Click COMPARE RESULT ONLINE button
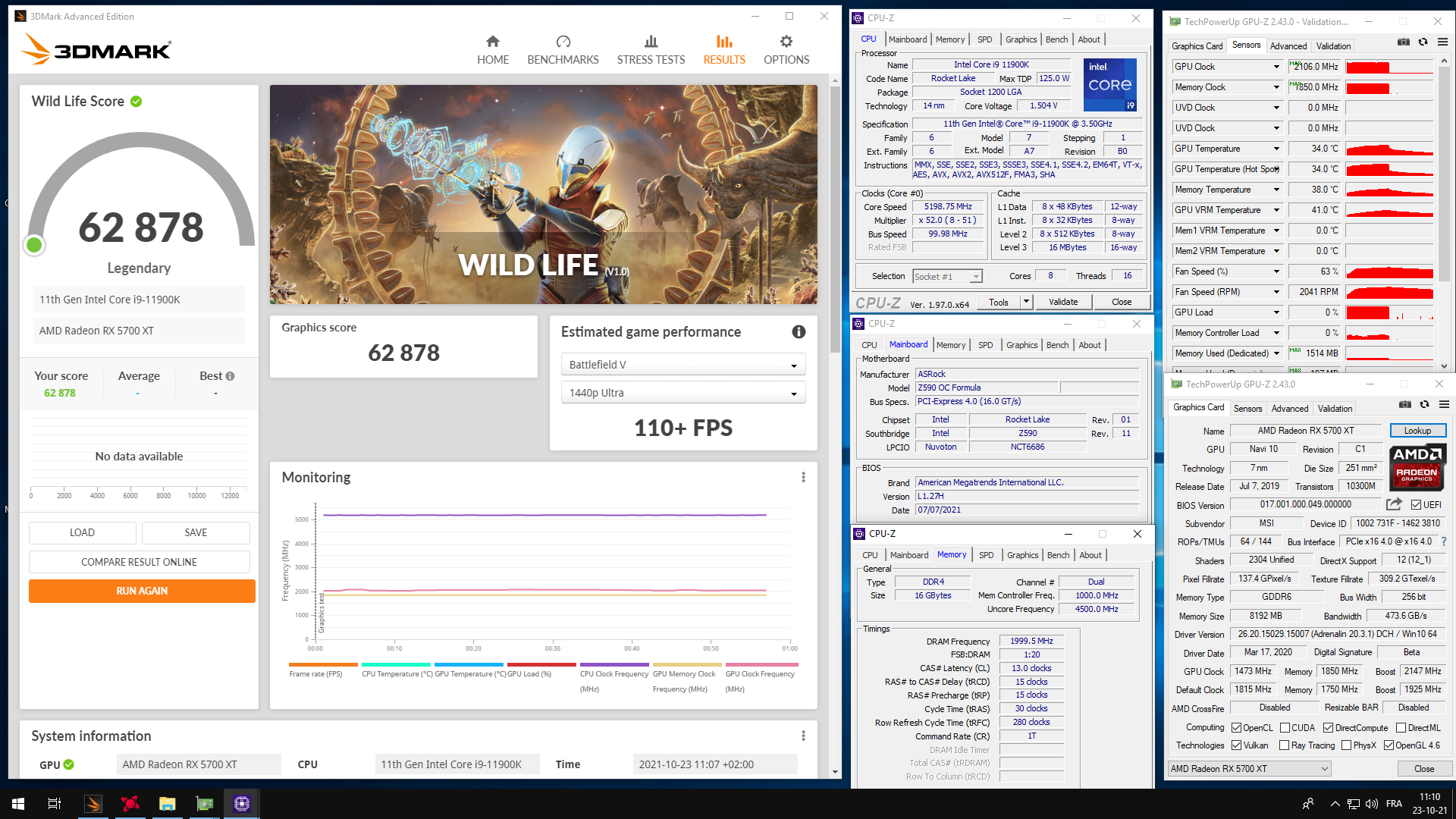 pyautogui.click(x=140, y=562)
